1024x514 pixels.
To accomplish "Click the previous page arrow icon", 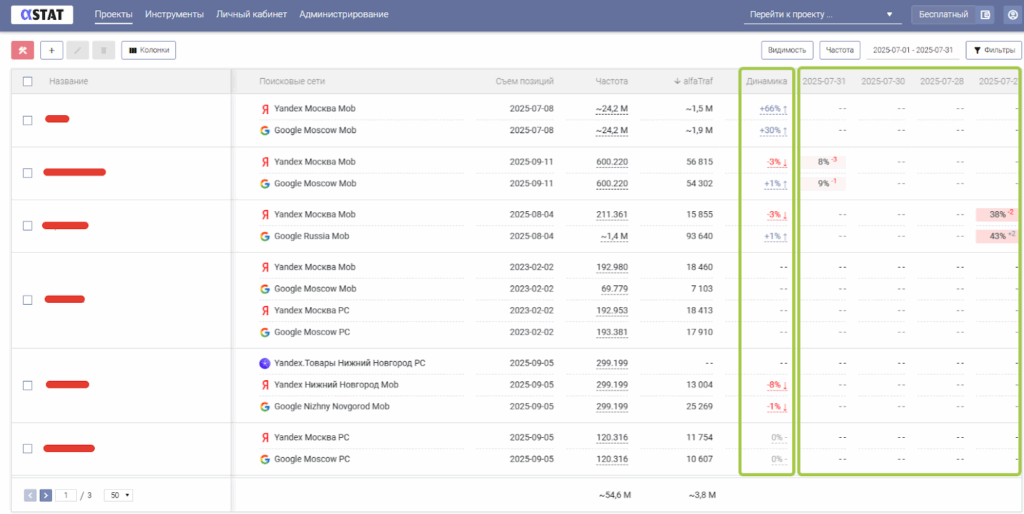I will click(30, 495).
